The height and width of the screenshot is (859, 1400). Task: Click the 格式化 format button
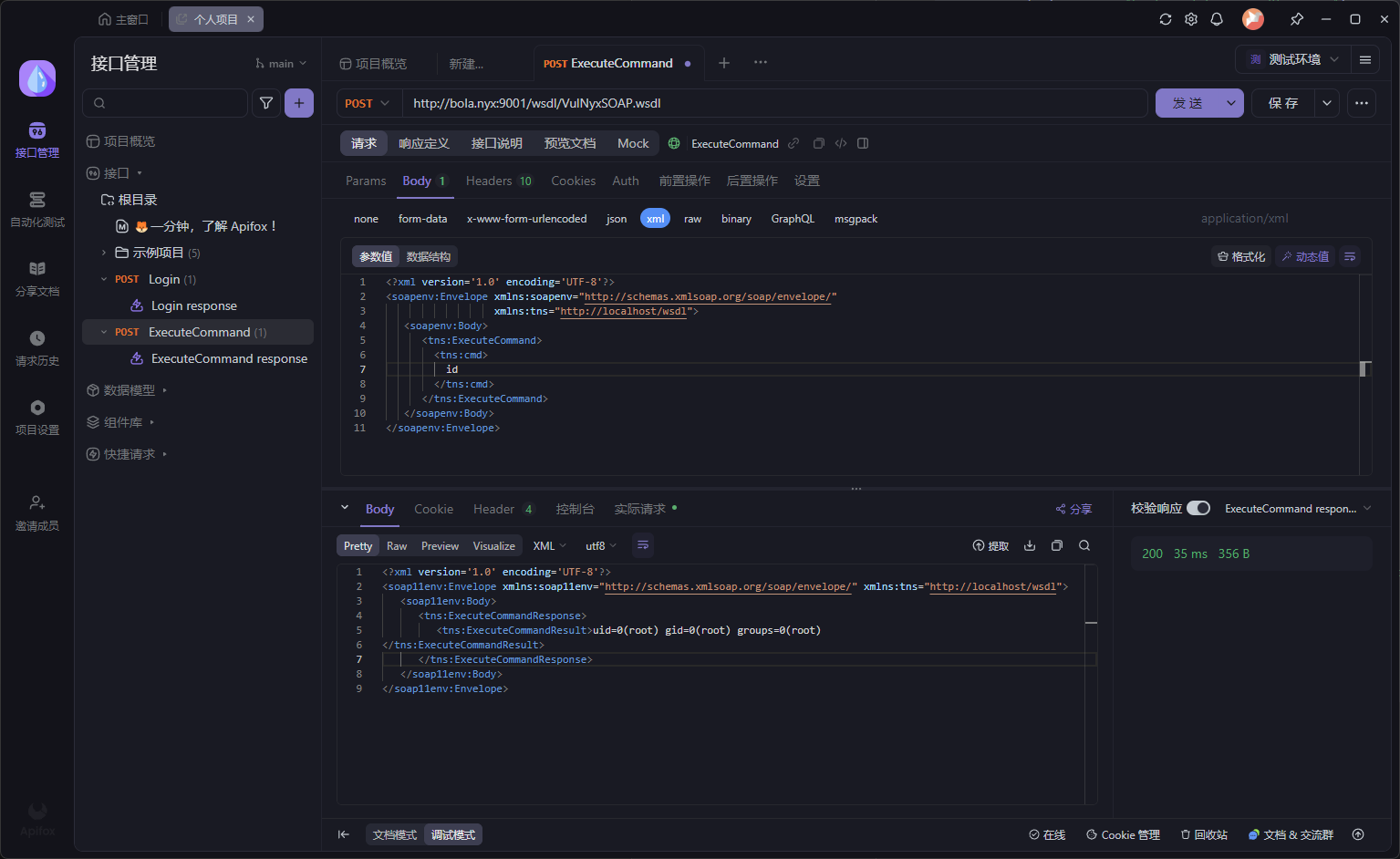click(1241, 256)
